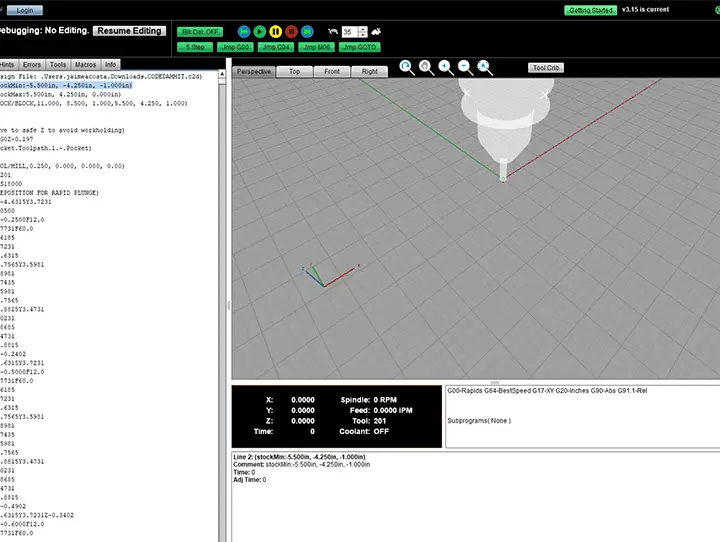The height and width of the screenshot is (542, 720).
Task: Open the Tool Crib
Action: tap(546, 68)
